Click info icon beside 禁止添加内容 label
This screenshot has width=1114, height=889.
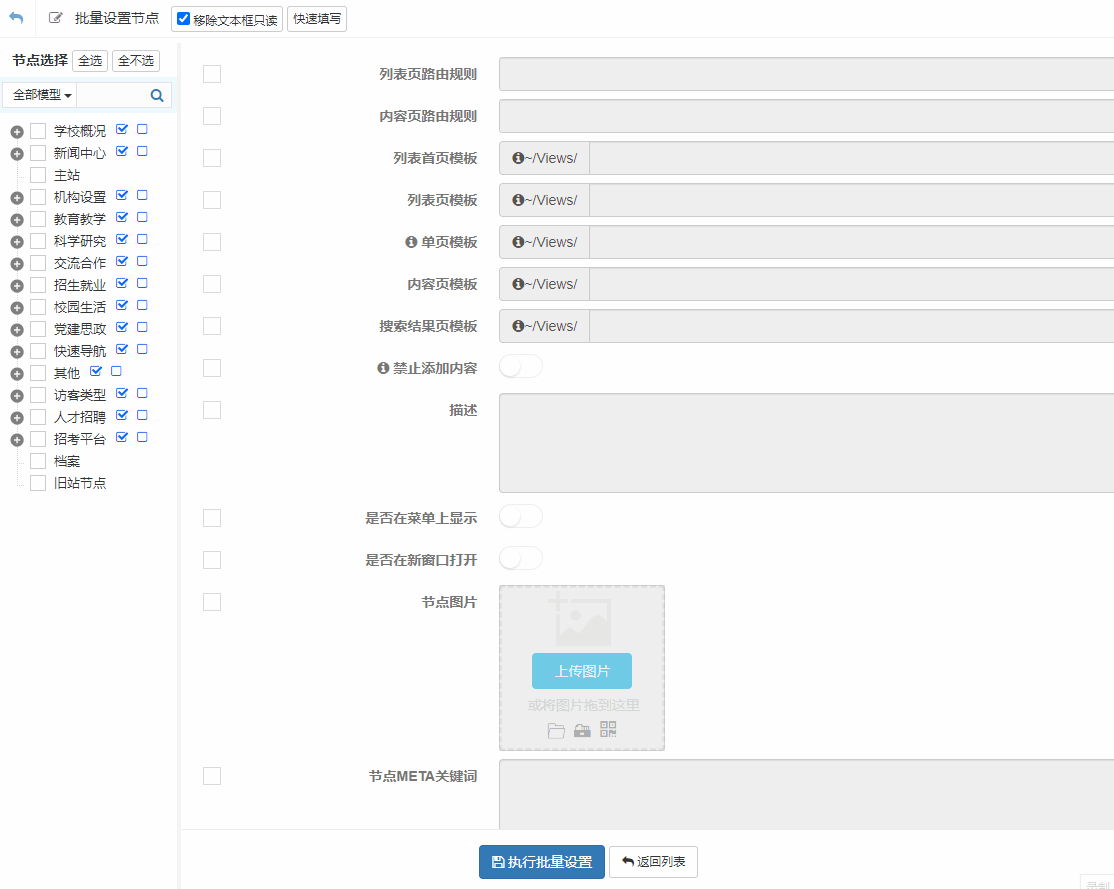point(383,368)
